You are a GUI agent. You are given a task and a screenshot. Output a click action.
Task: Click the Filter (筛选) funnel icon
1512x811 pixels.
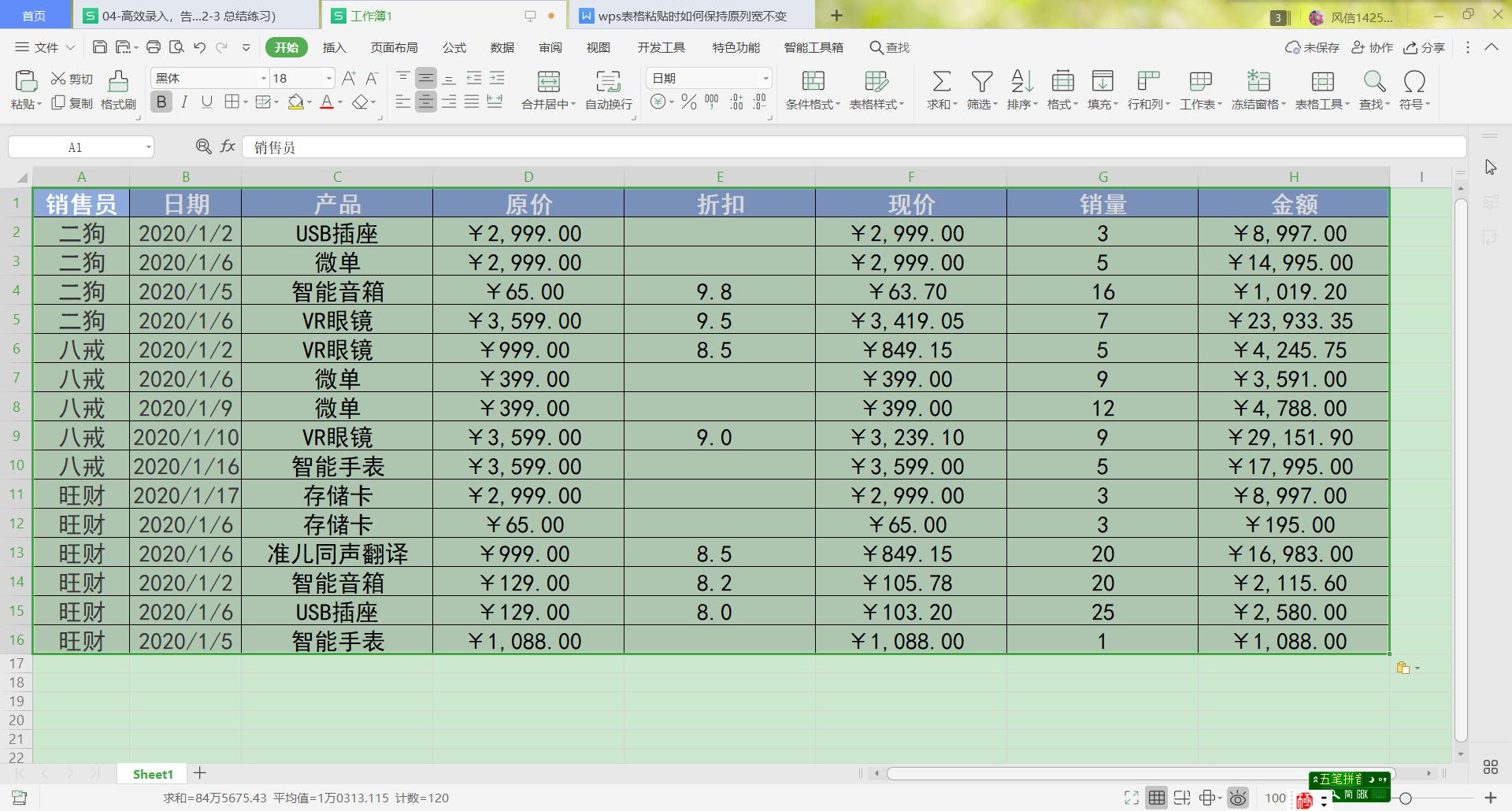(982, 81)
